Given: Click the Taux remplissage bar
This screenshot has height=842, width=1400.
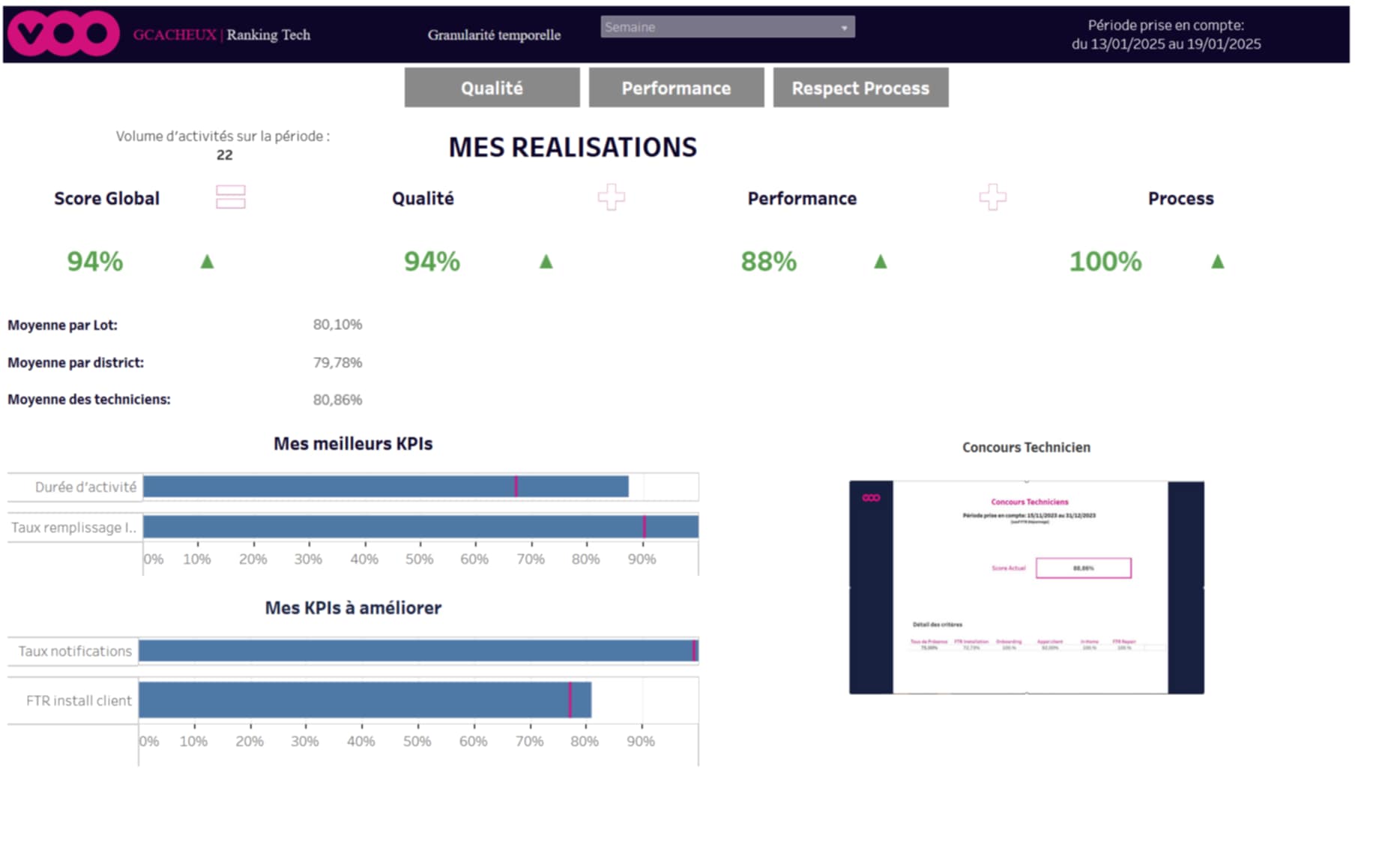Looking at the screenshot, I should tap(420, 527).
